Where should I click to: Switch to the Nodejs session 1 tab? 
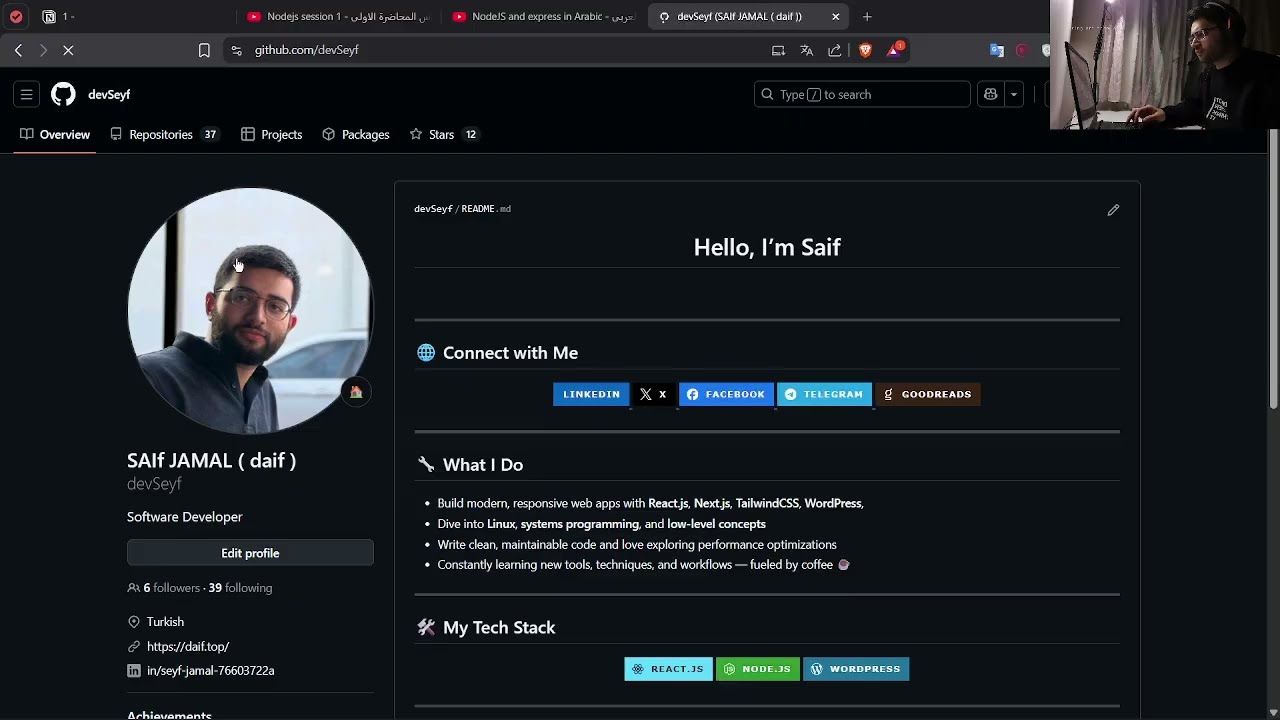[339, 16]
